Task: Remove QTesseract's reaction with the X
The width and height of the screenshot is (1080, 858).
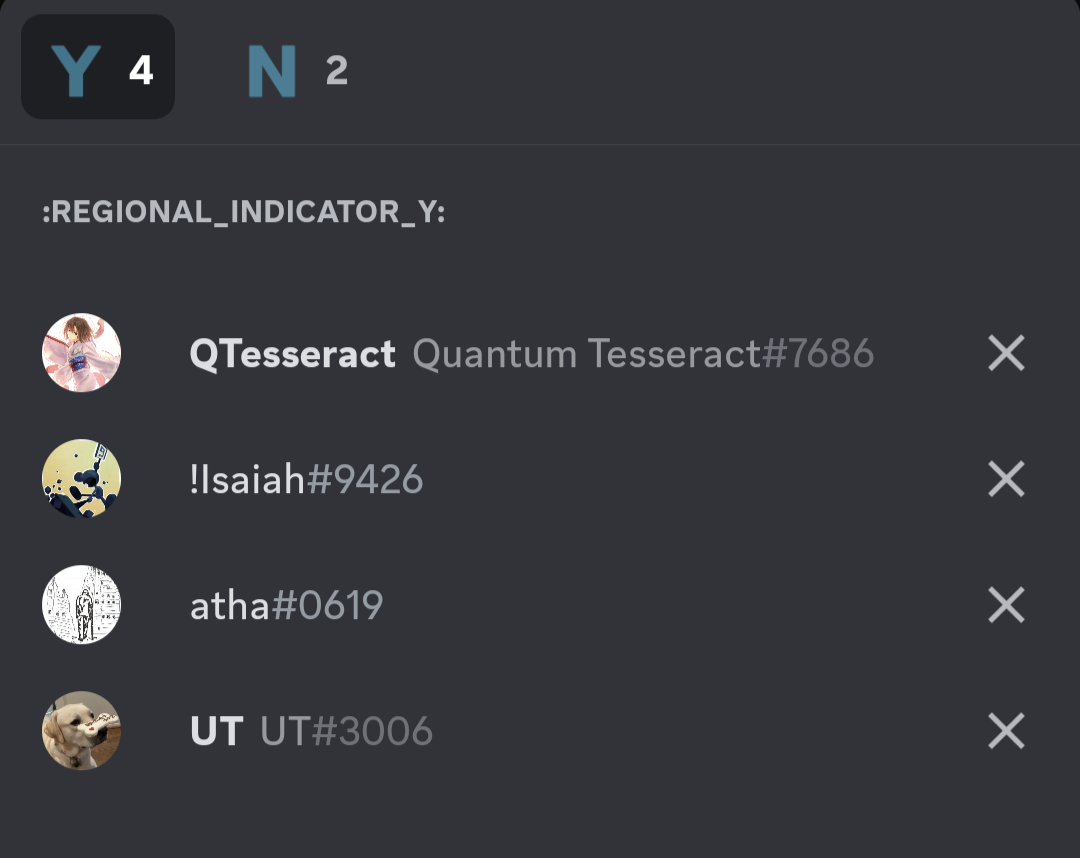Action: [1006, 353]
